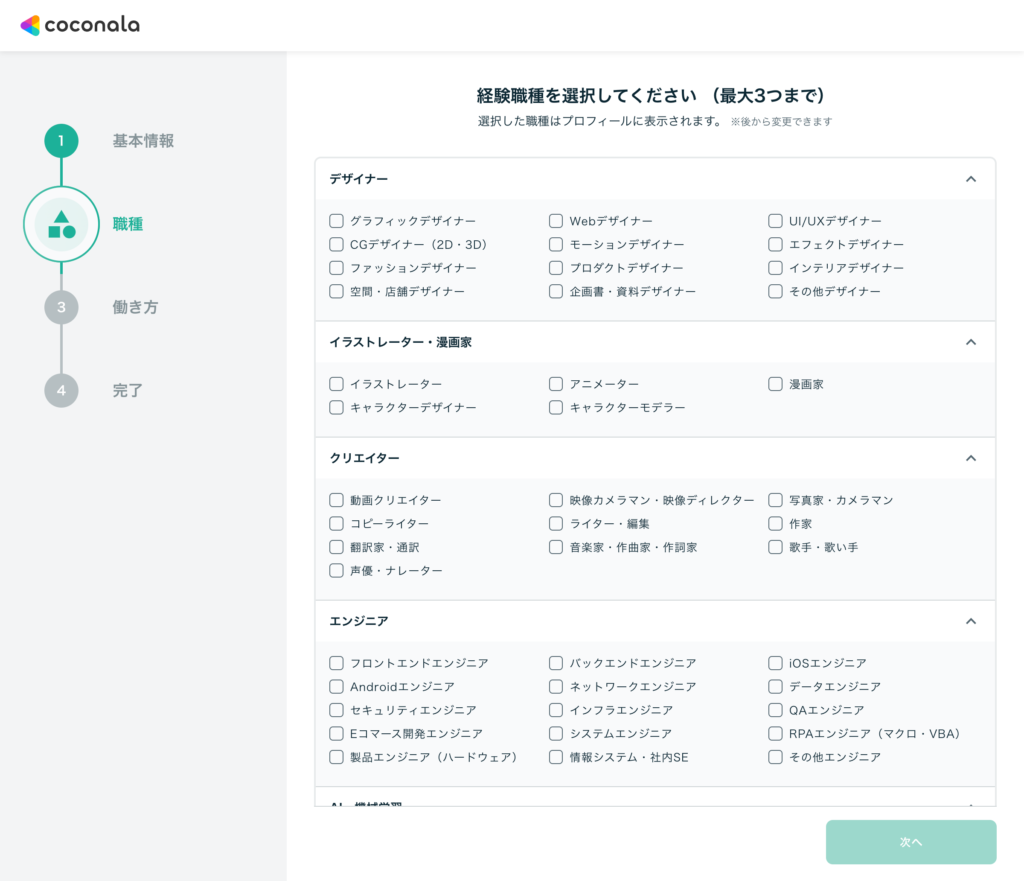
Task: Select the 完了 step label
Action: pyautogui.click(x=128, y=390)
